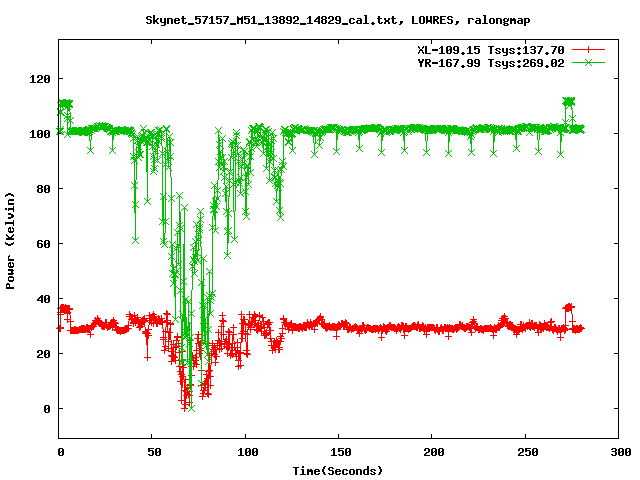Click the 40 y-axis tick label
The width and height of the screenshot is (640, 480).
coord(43,299)
